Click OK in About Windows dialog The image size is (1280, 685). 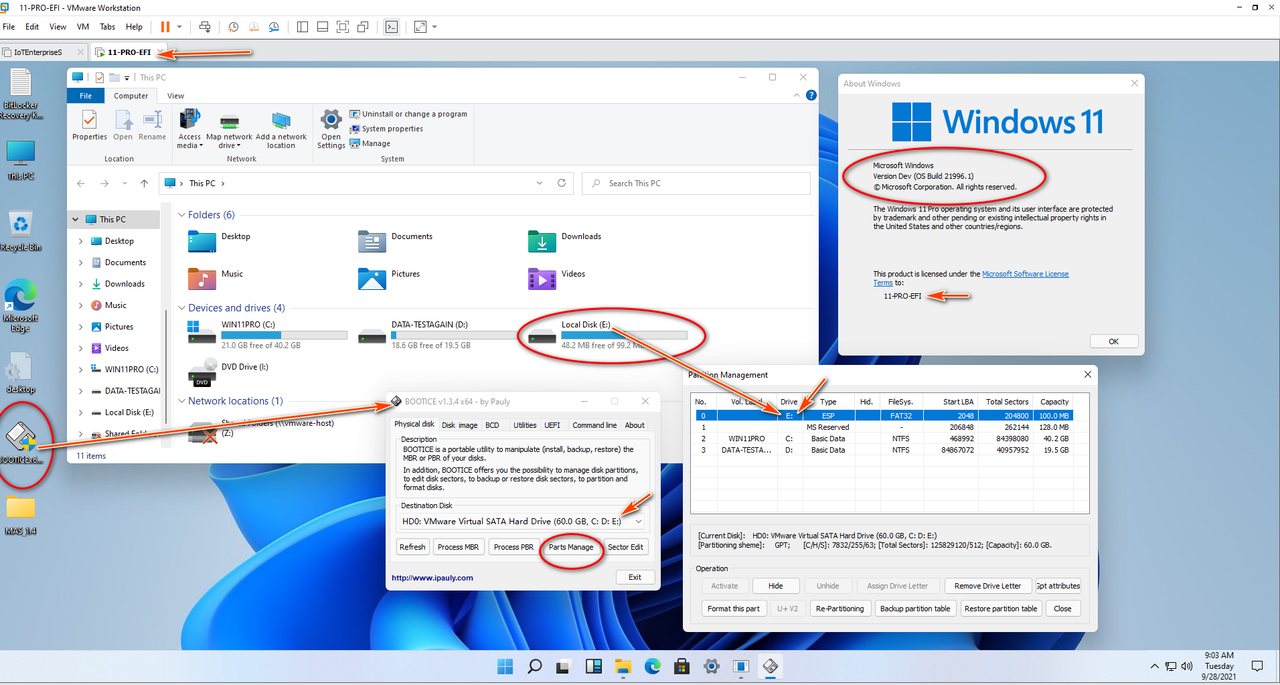pyautogui.click(x=1113, y=341)
